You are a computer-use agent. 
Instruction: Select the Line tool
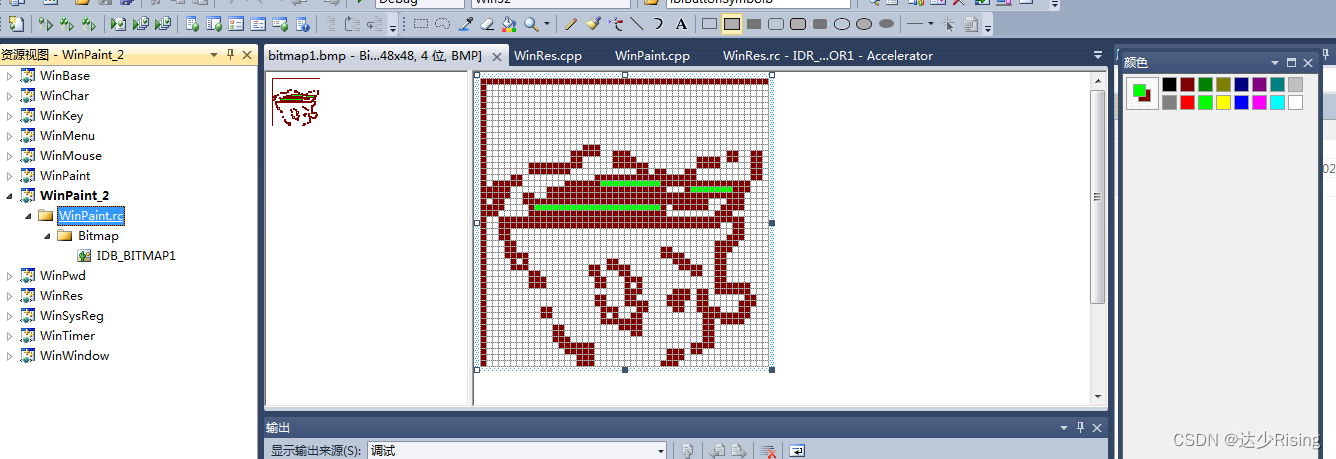pyautogui.click(x=637, y=23)
